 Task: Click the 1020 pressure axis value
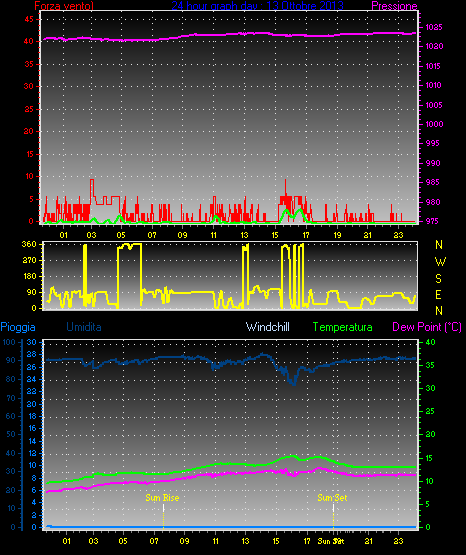434,46
